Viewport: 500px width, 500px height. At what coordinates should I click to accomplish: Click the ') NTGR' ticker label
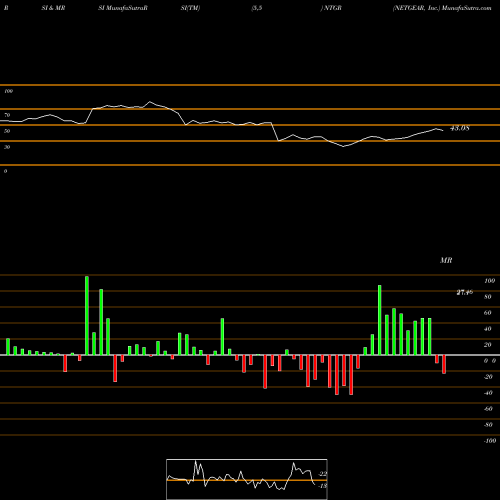[x=331, y=8]
